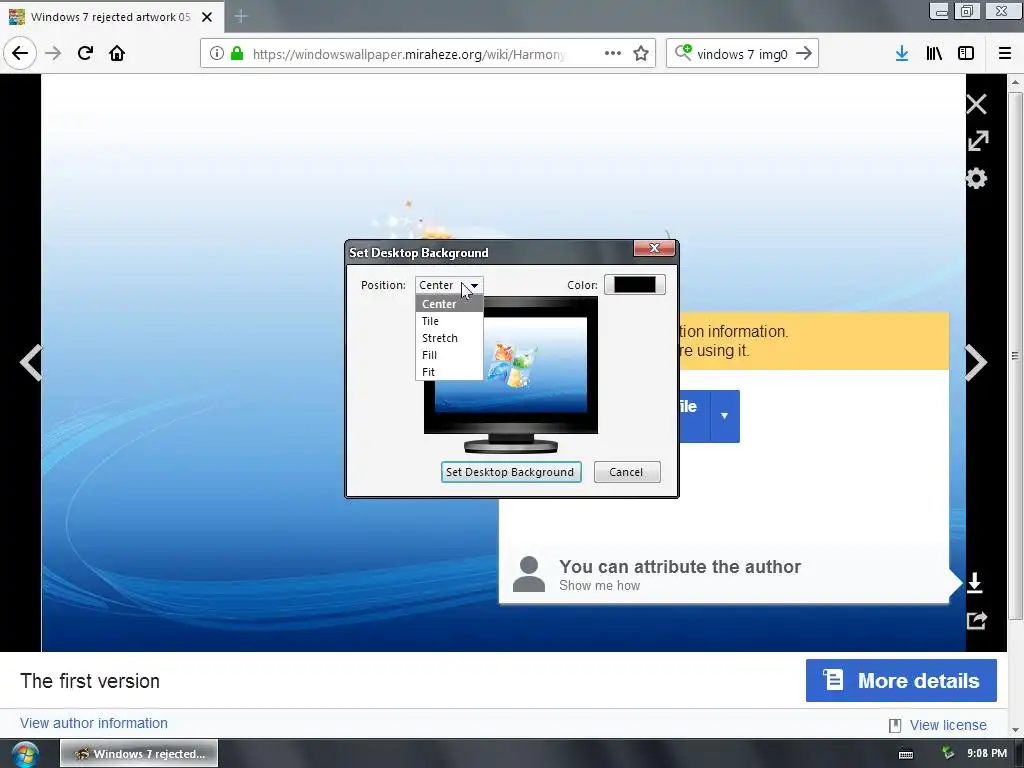Choose Fill in position list
Image resolution: width=1024 pixels, height=768 pixels.
click(449, 355)
